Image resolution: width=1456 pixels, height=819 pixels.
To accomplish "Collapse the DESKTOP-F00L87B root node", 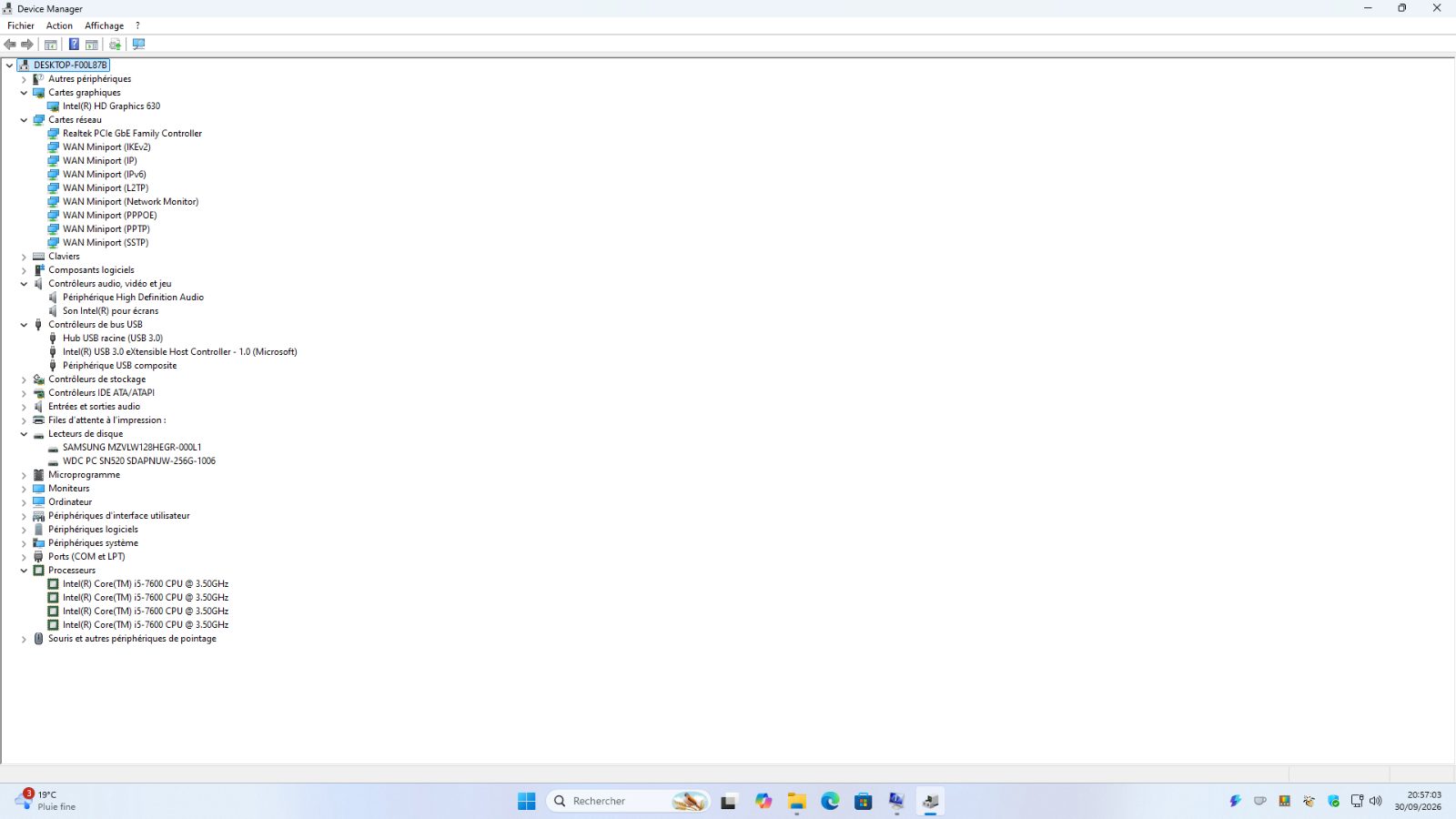I will click(x=10, y=66).
